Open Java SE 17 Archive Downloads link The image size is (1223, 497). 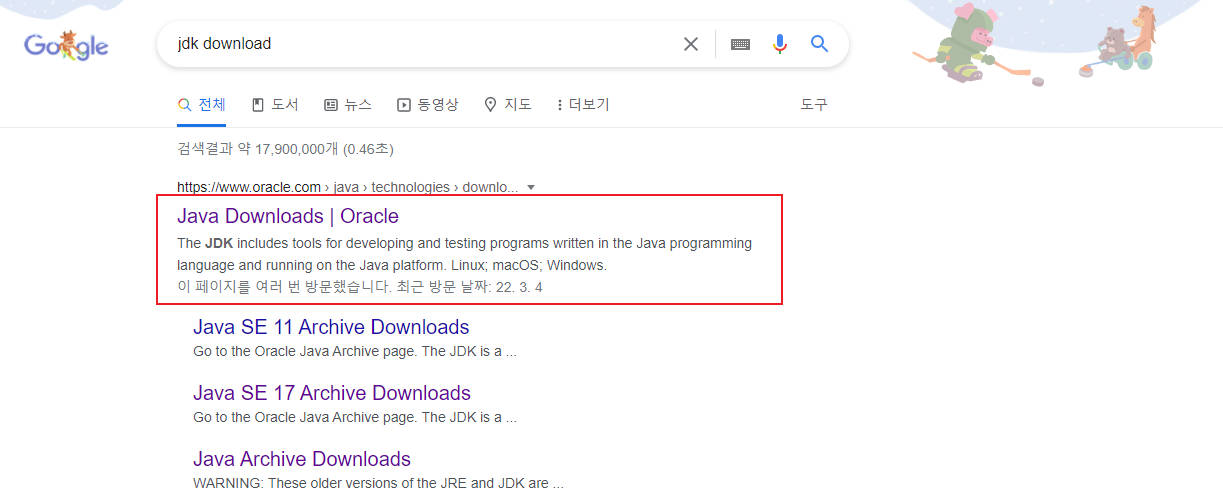(332, 393)
